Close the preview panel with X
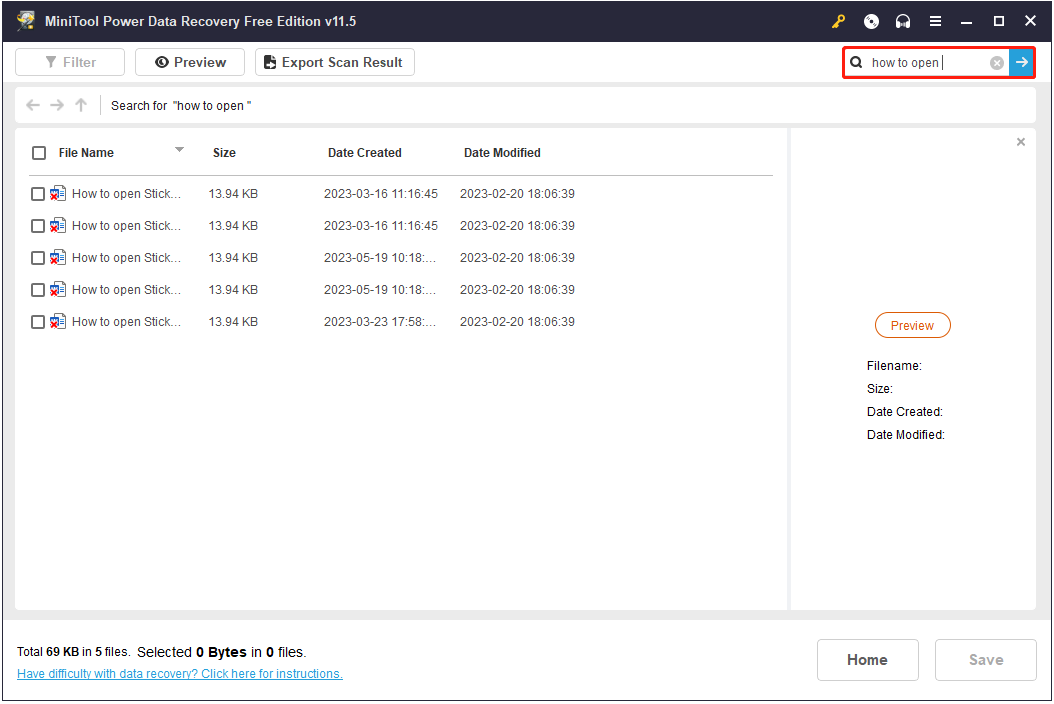The width and height of the screenshot is (1054, 704). pos(1021,142)
